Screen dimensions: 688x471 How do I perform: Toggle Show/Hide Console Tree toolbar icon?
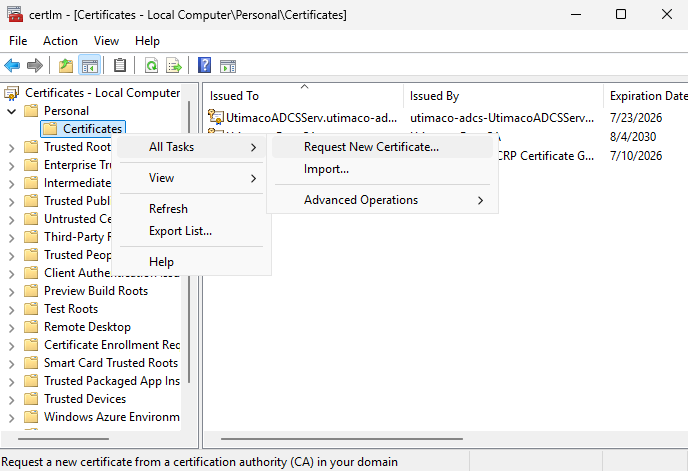pyautogui.click(x=89, y=66)
